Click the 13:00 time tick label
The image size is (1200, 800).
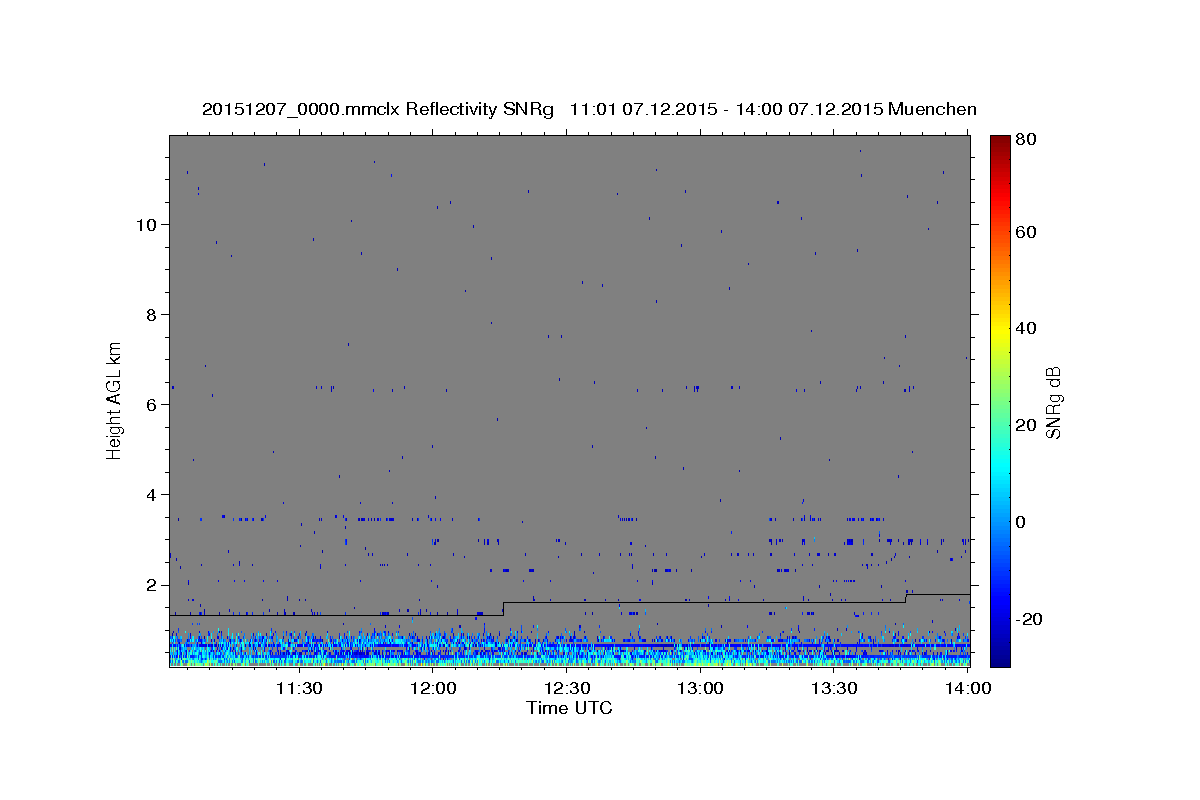point(700,688)
